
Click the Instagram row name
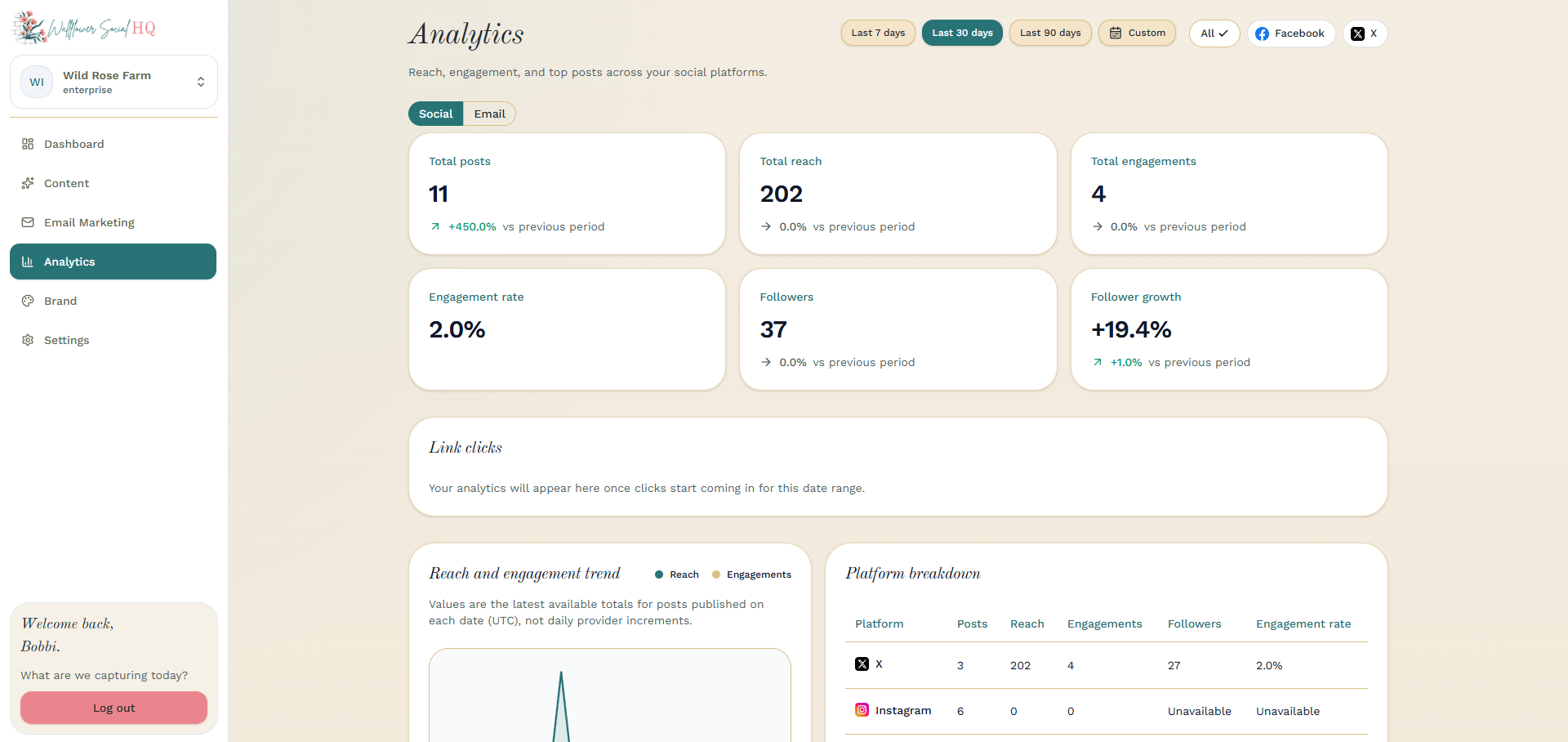[903, 710]
